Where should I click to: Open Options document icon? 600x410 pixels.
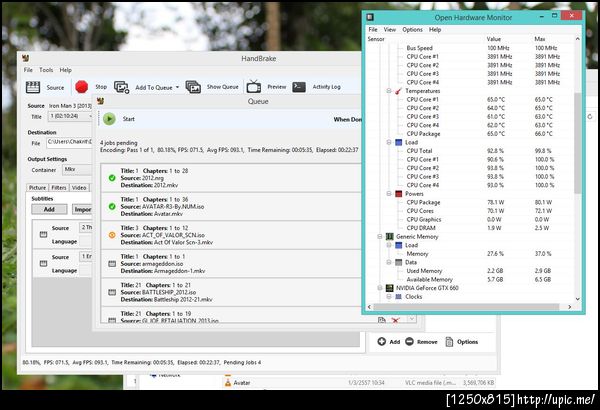449,341
